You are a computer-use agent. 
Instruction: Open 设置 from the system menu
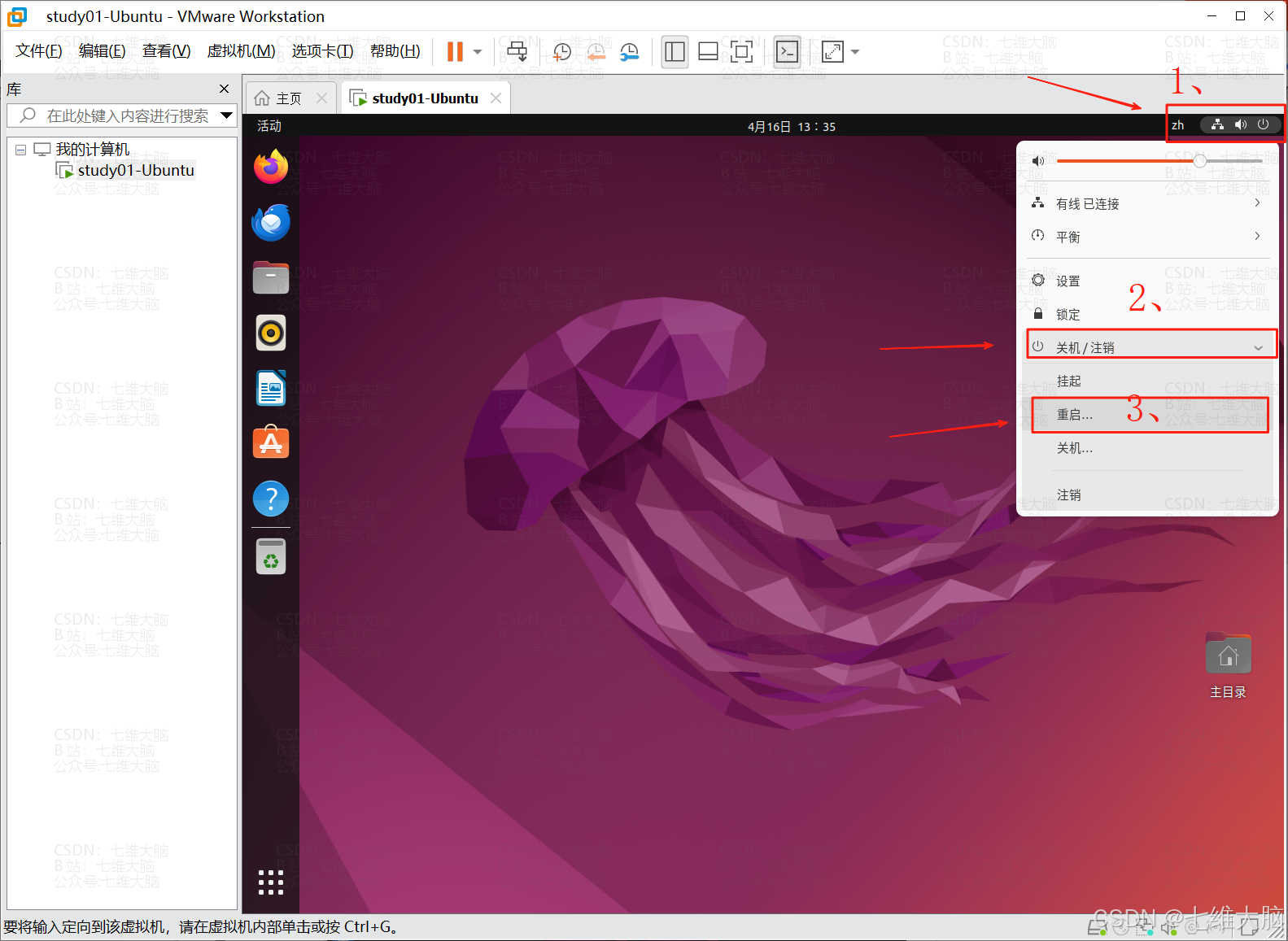[1147, 281]
